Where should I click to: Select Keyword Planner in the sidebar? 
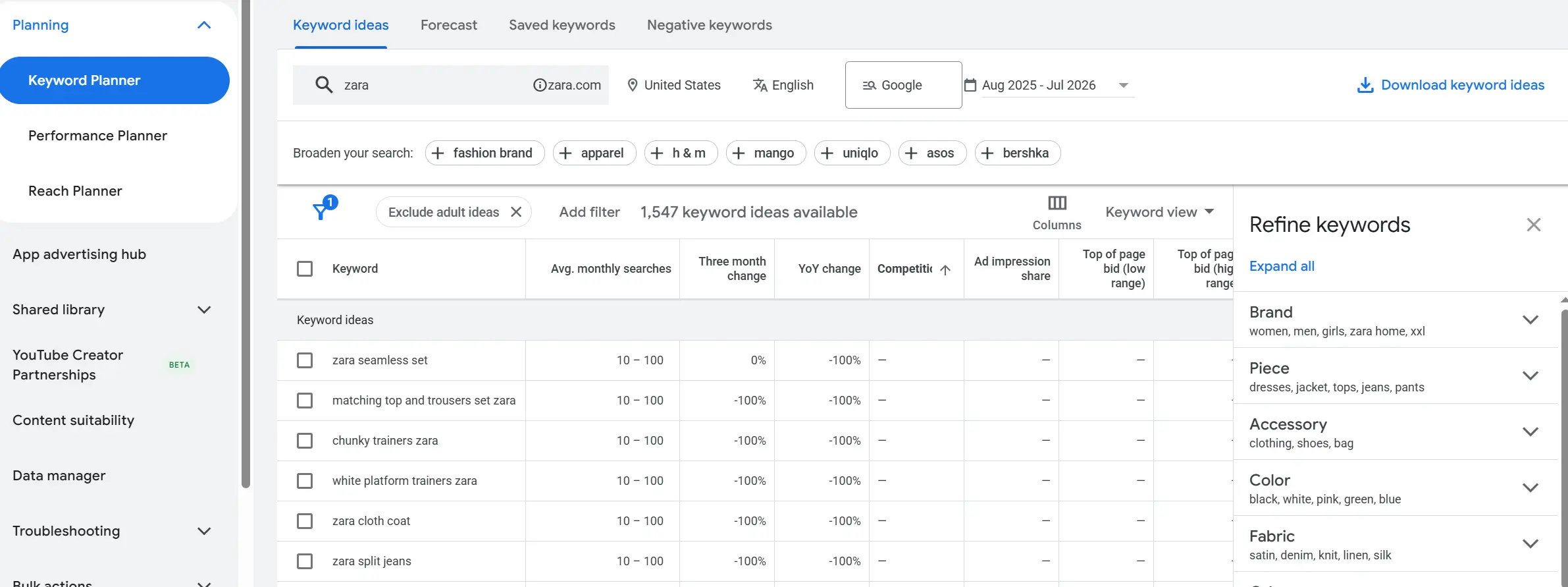(115, 80)
